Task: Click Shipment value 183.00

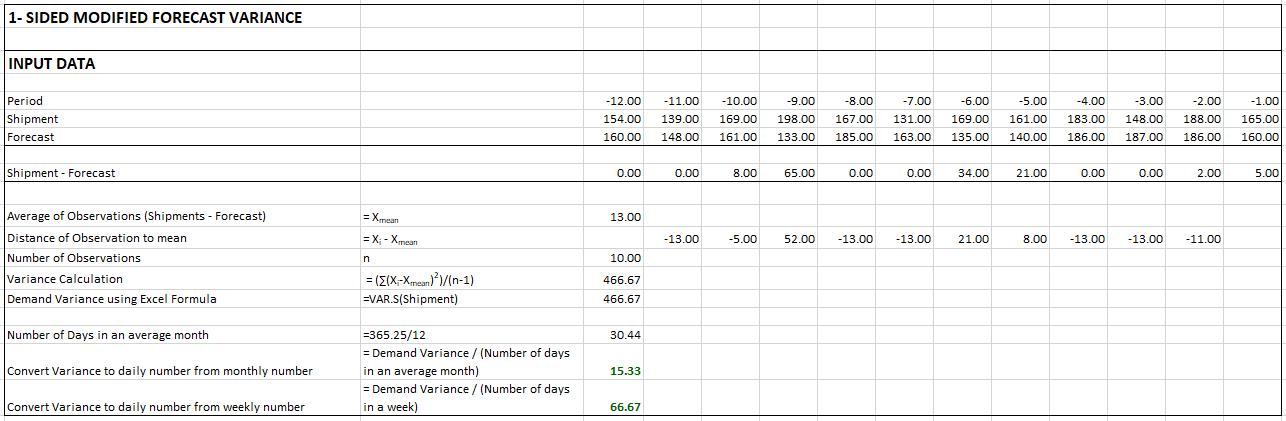Action: tap(1078, 119)
